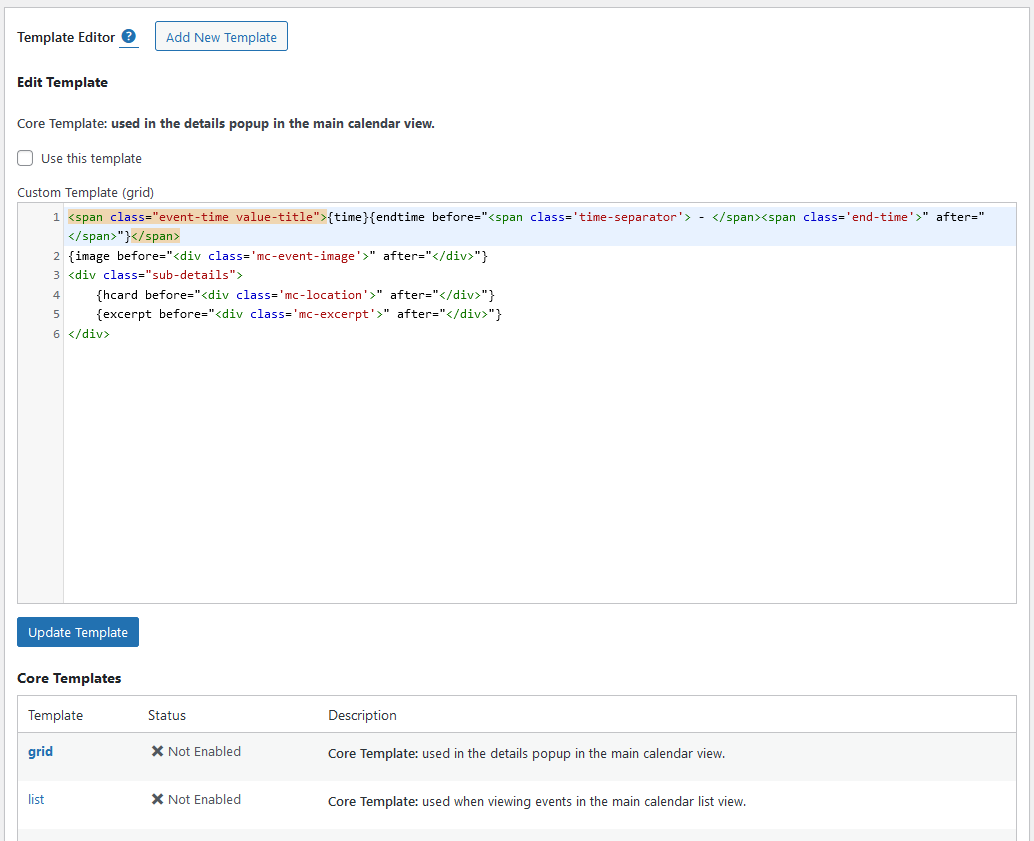The image size is (1034, 841).
Task: Click the X icon in grid row
Action: point(157,751)
